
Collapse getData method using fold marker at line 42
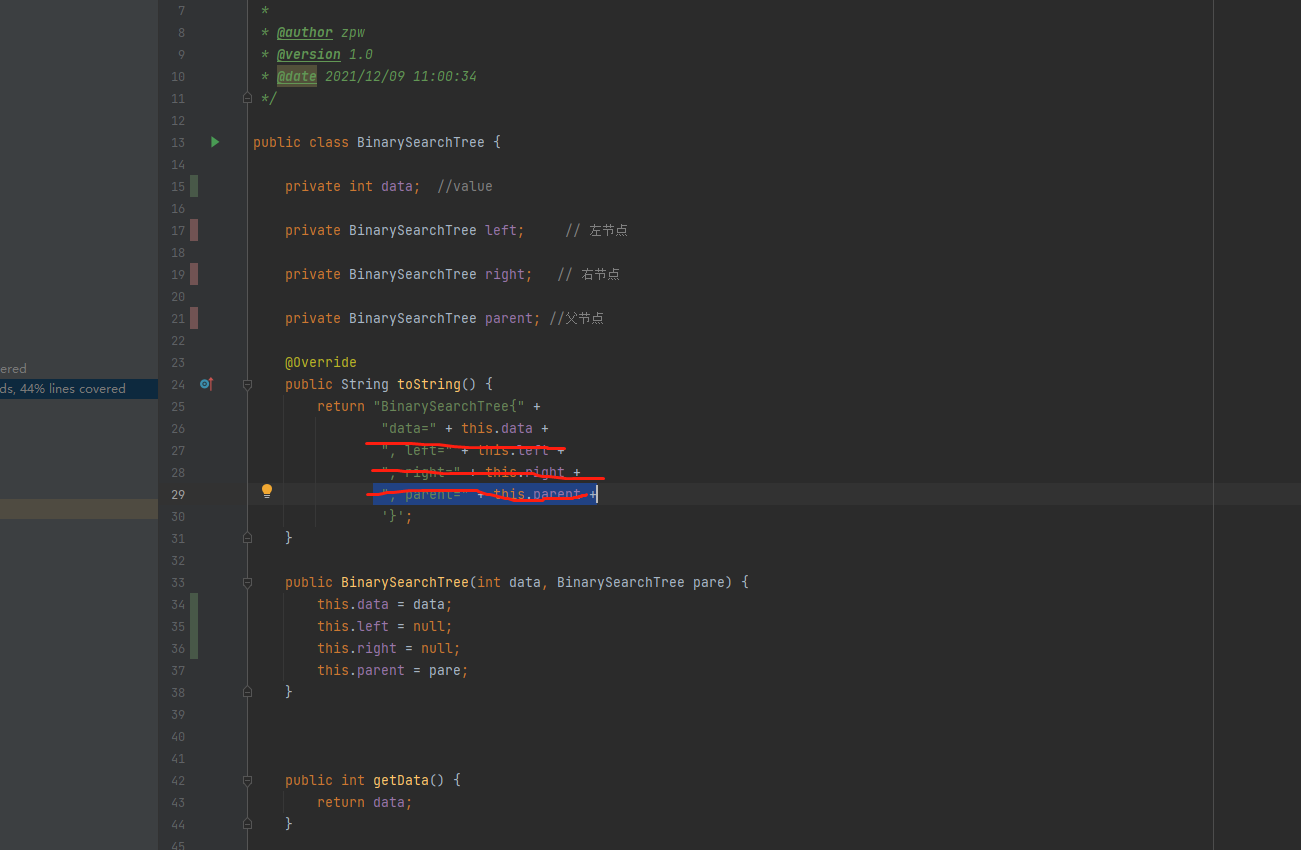tap(247, 780)
